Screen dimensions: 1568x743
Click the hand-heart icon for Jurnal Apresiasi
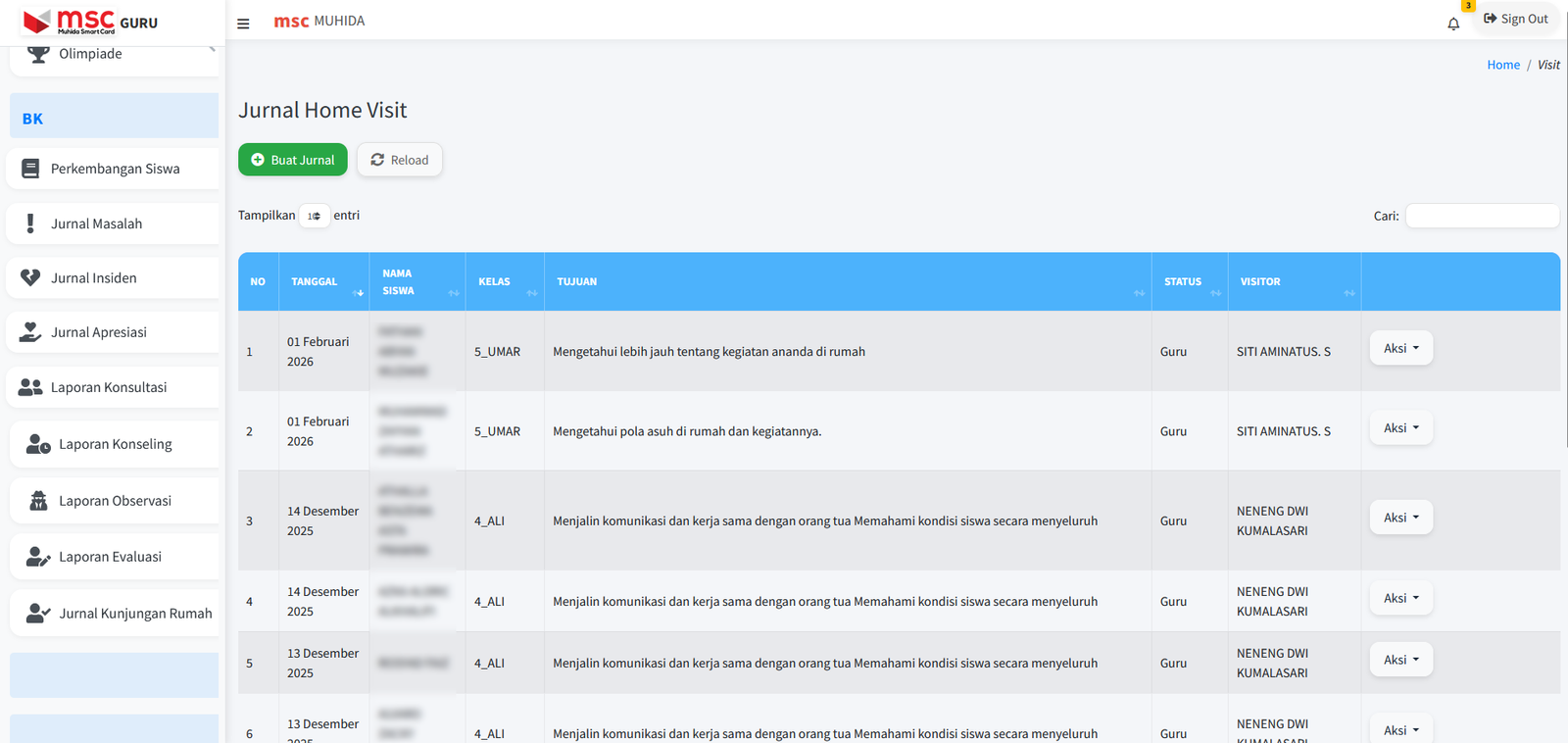[x=30, y=332]
